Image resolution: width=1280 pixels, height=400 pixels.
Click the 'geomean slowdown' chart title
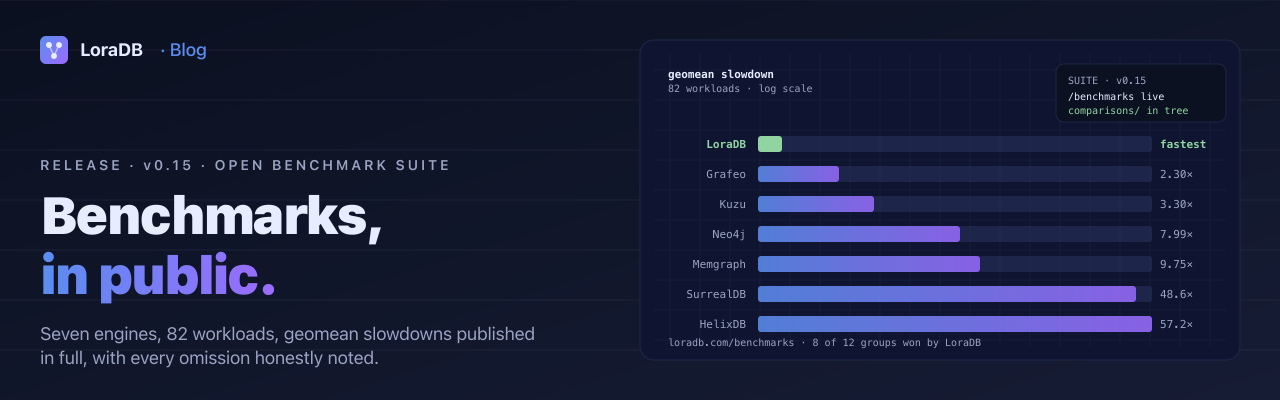pyautogui.click(x=720, y=74)
